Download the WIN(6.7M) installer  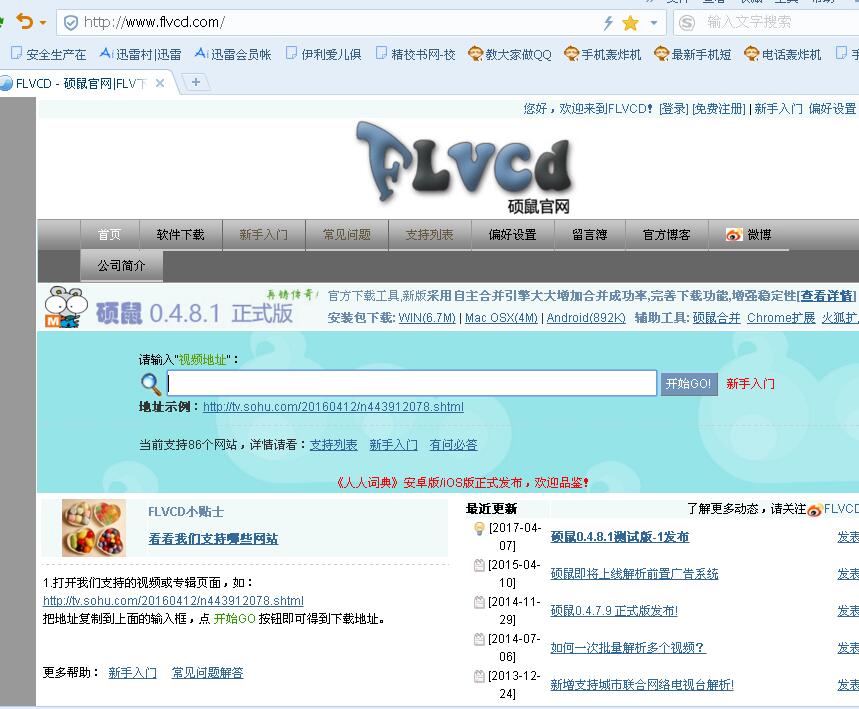(427, 318)
